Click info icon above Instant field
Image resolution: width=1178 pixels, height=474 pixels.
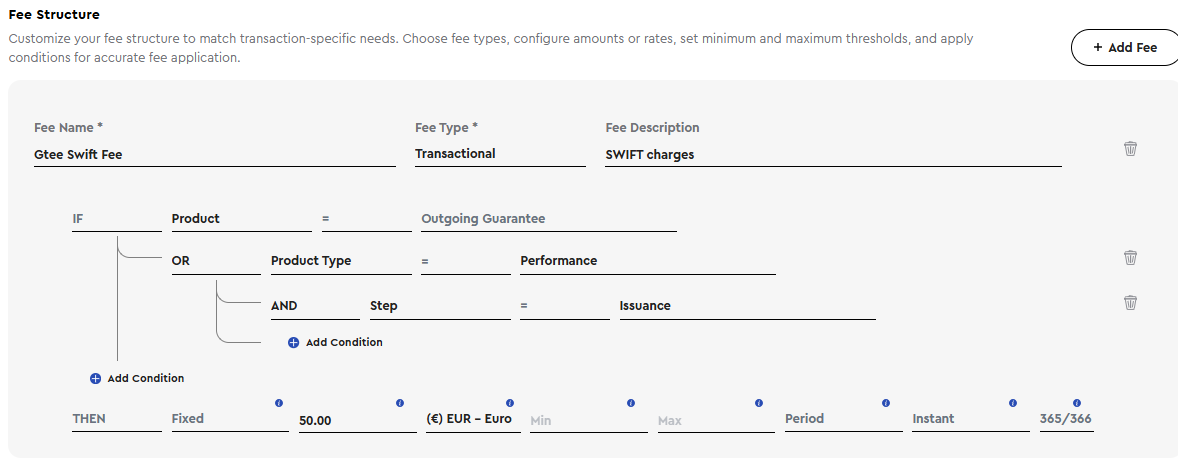pos(1013,403)
